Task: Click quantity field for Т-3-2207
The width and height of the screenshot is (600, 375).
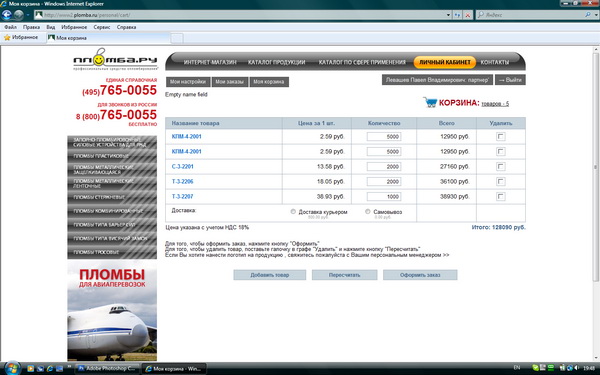Action: pos(384,196)
